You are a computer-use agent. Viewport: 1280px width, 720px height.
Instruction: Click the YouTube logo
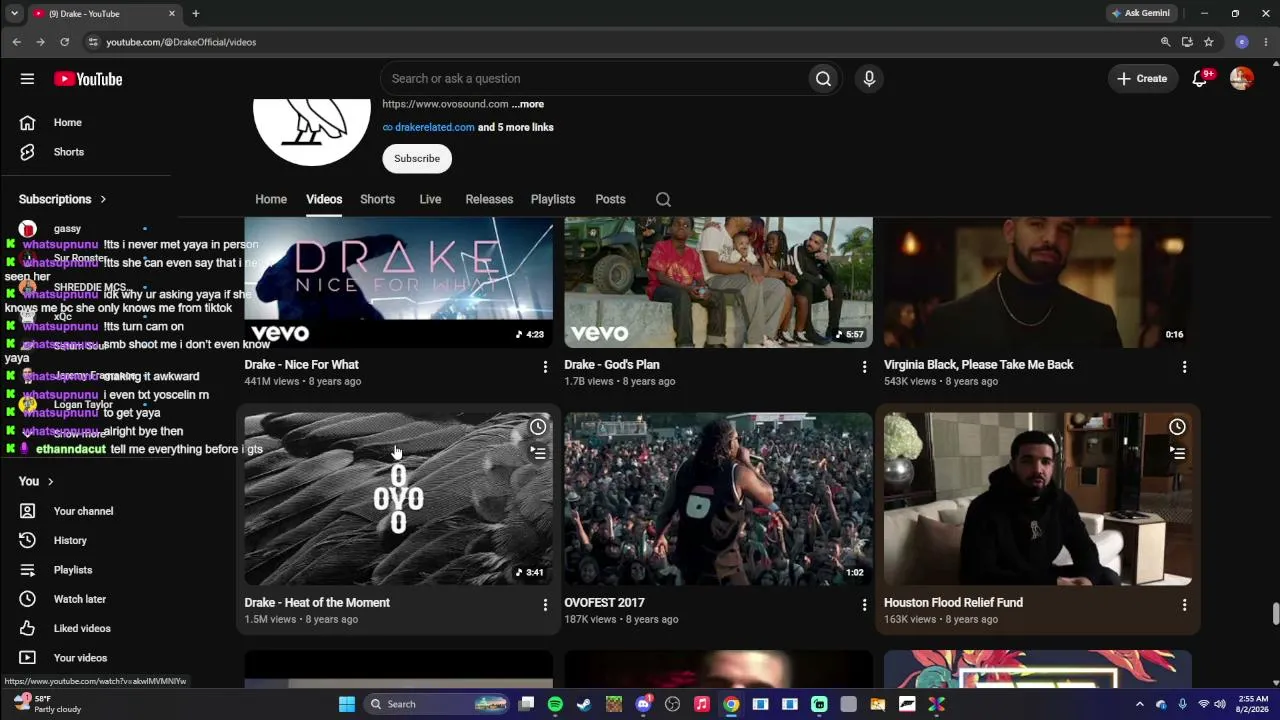pyautogui.click(x=88, y=79)
